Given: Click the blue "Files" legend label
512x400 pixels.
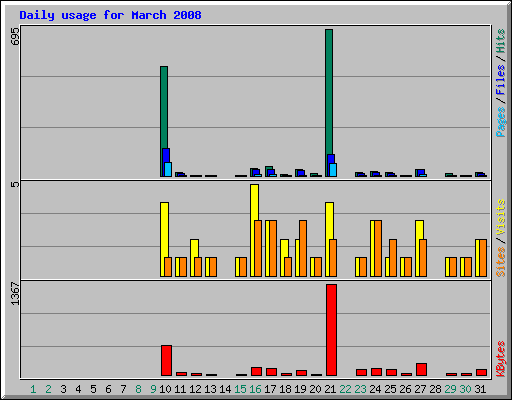Looking at the screenshot, I should click(x=501, y=80).
